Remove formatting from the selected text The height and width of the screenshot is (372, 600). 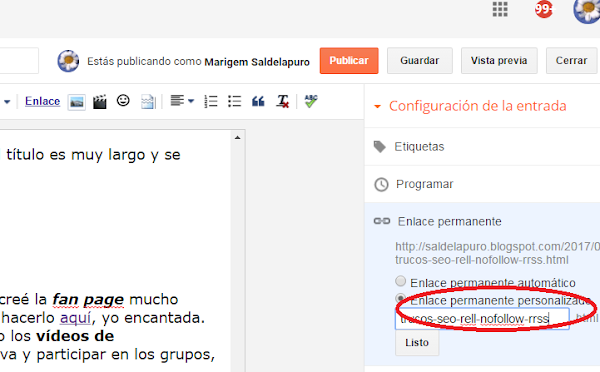coord(282,101)
